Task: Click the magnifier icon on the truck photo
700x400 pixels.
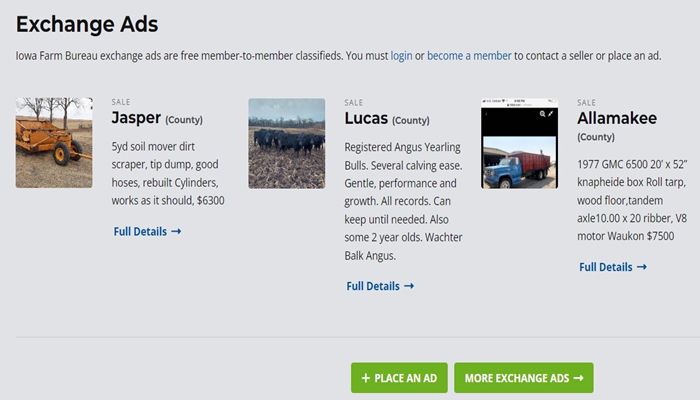Action: tap(543, 114)
